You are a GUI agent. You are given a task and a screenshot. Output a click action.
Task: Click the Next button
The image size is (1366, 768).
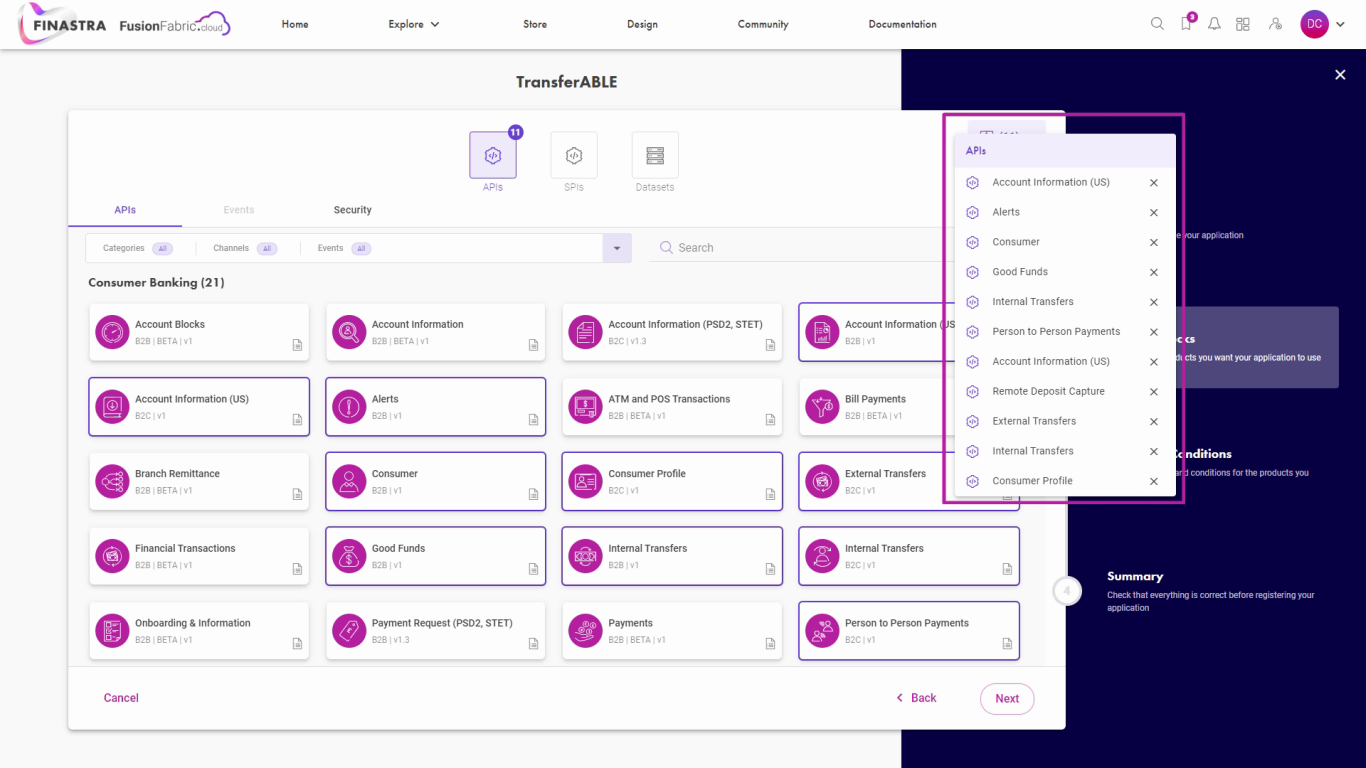(1007, 699)
